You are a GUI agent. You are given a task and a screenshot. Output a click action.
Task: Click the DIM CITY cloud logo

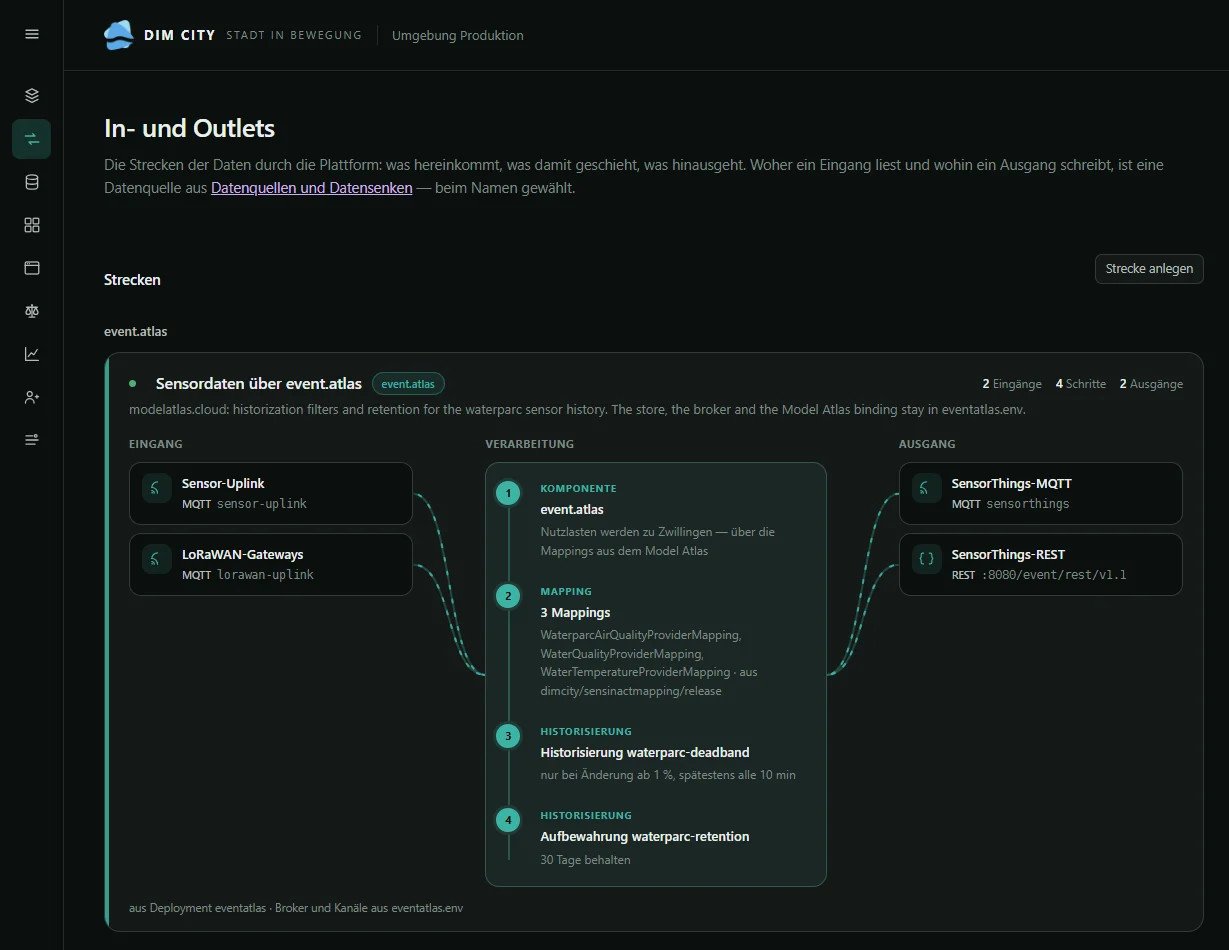[119, 35]
